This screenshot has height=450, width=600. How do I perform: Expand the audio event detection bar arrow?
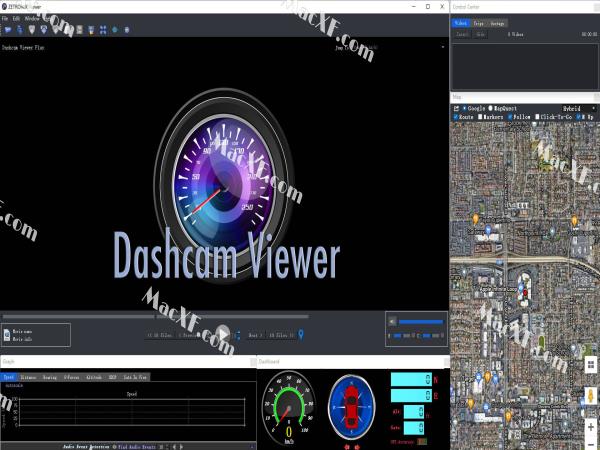point(252,447)
